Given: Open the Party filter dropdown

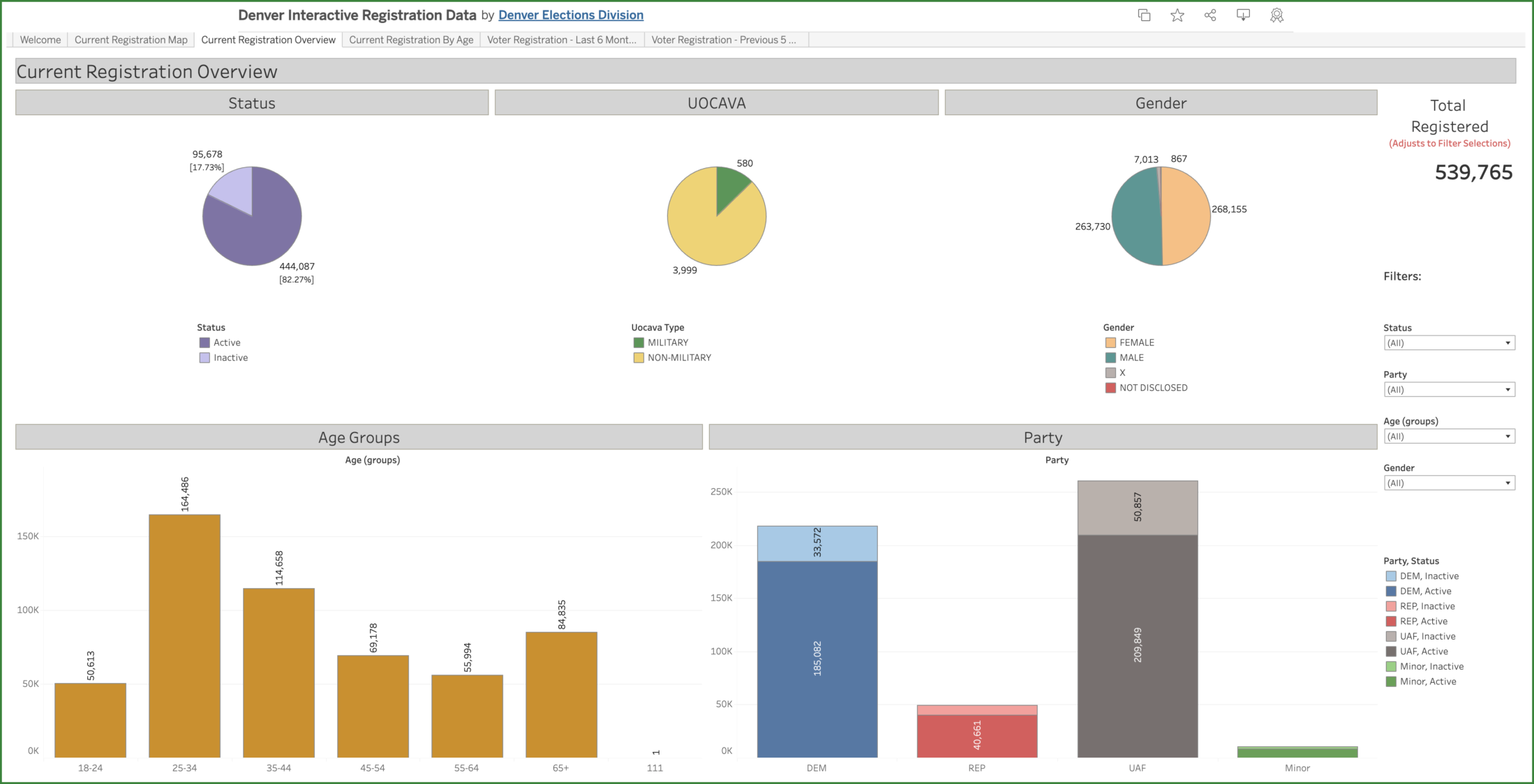Looking at the screenshot, I should coord(1449,389).
